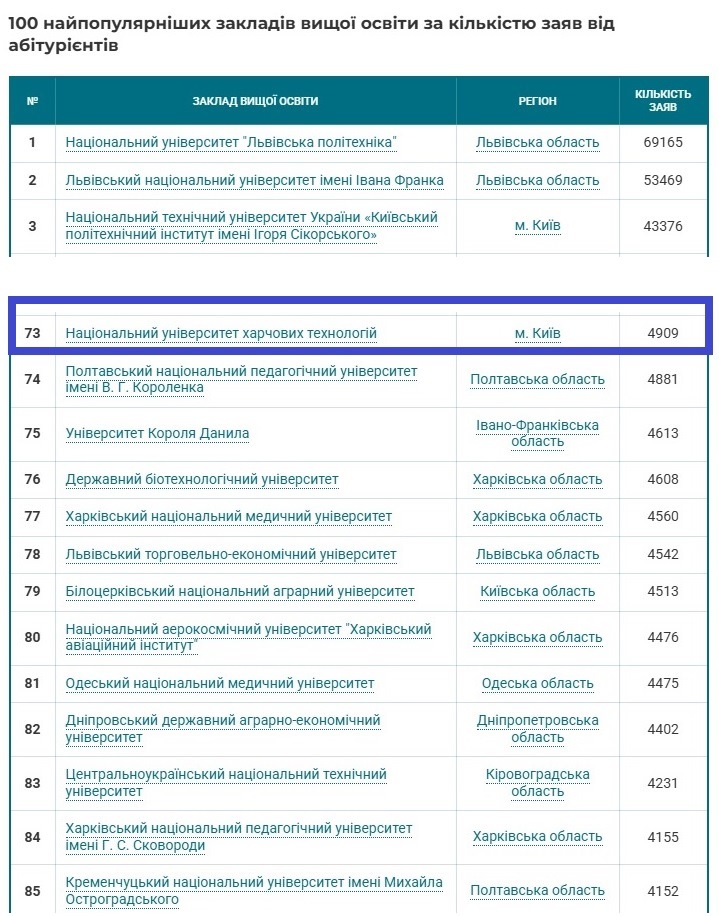
Task: Open Білоцерківський національний аграрний університет link
Action: pyautogui.click(x=240, y=592)
